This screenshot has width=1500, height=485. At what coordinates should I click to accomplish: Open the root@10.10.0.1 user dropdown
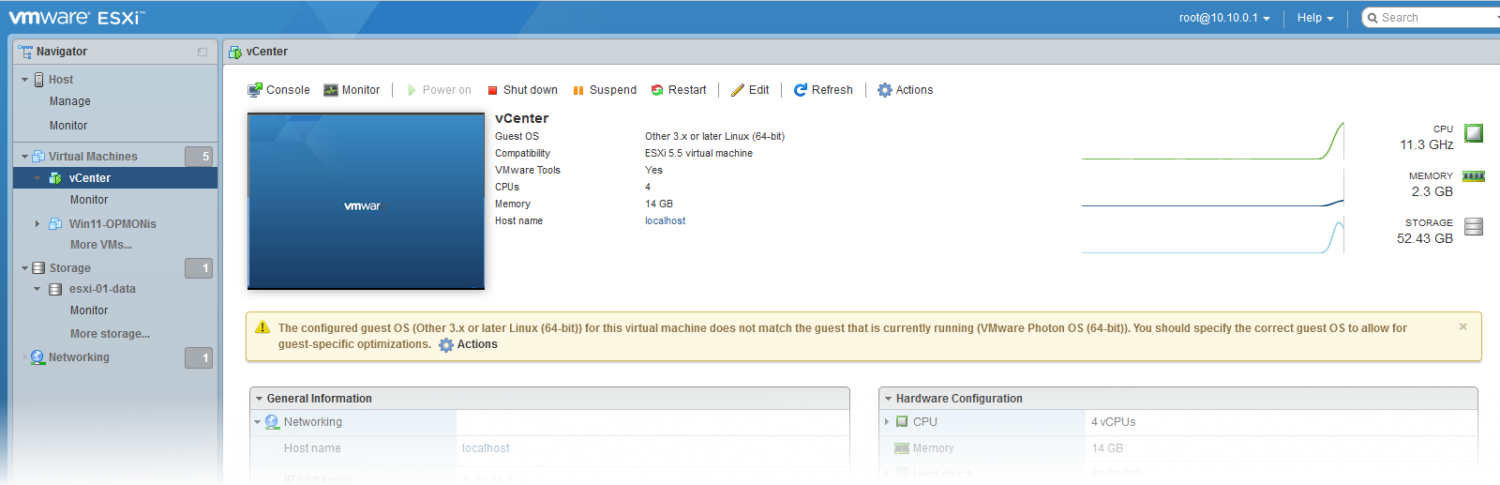pyautogui.click(x=1224, y=18)
